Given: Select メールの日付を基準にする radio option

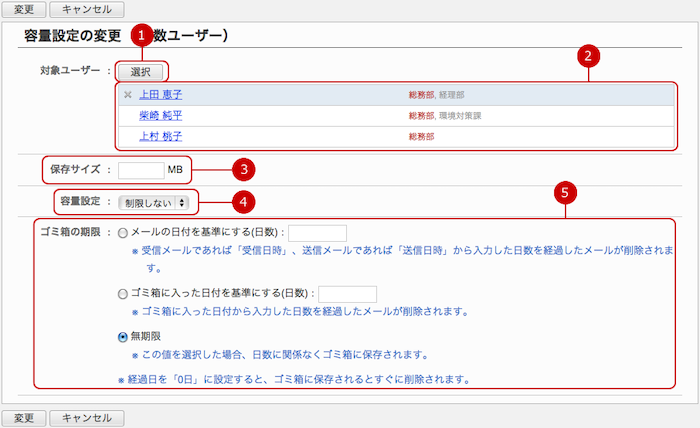Looking at the screenshot, I should (x=123, y=233).
